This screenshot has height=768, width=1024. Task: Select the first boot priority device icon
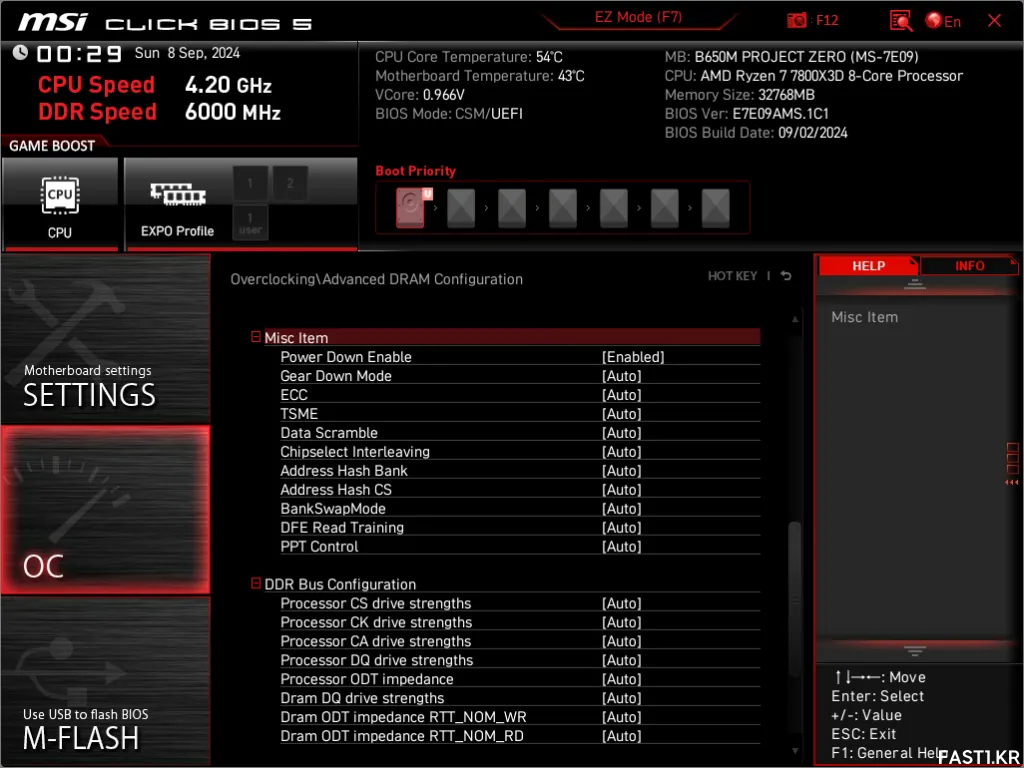click(x=411, y=208)
